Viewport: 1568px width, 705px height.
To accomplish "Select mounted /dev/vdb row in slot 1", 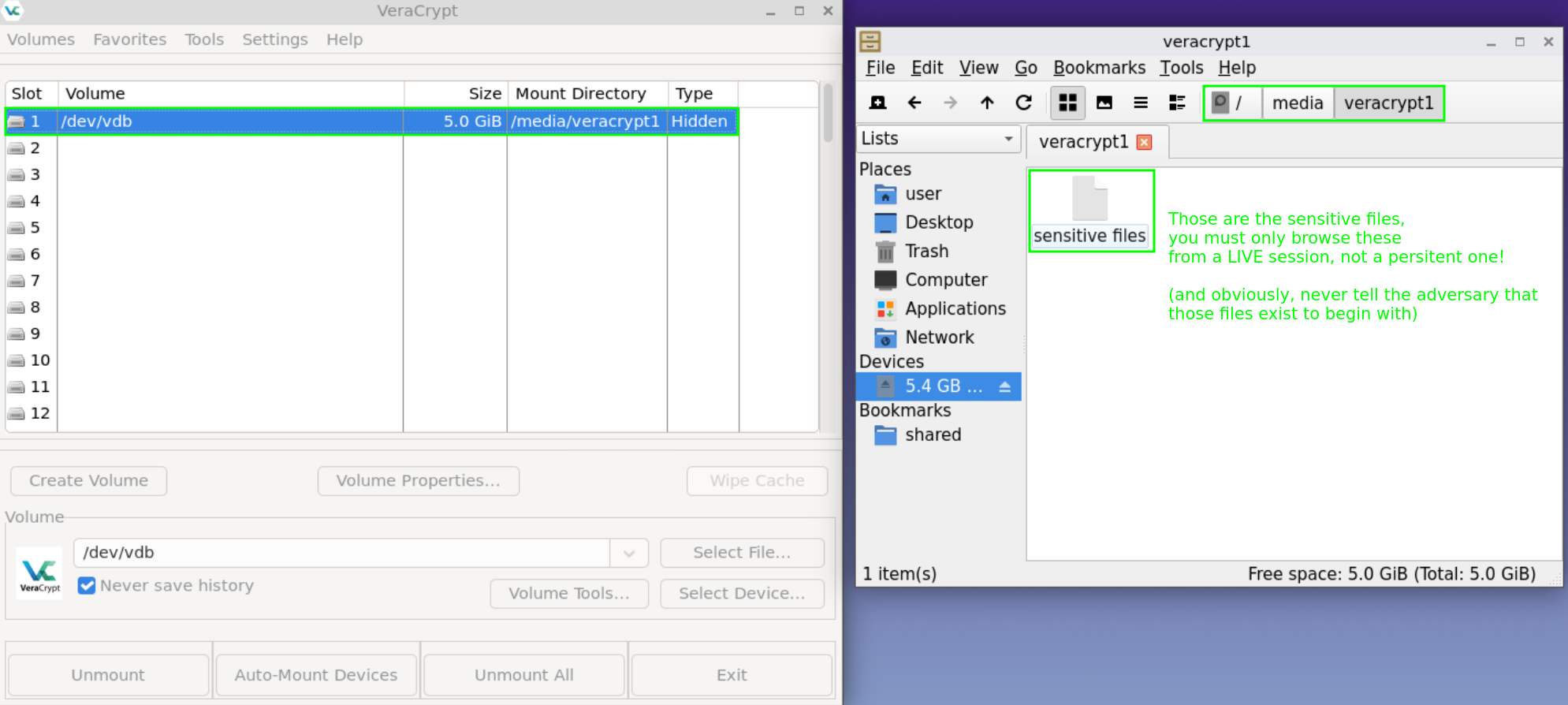I will click(372, 121).
